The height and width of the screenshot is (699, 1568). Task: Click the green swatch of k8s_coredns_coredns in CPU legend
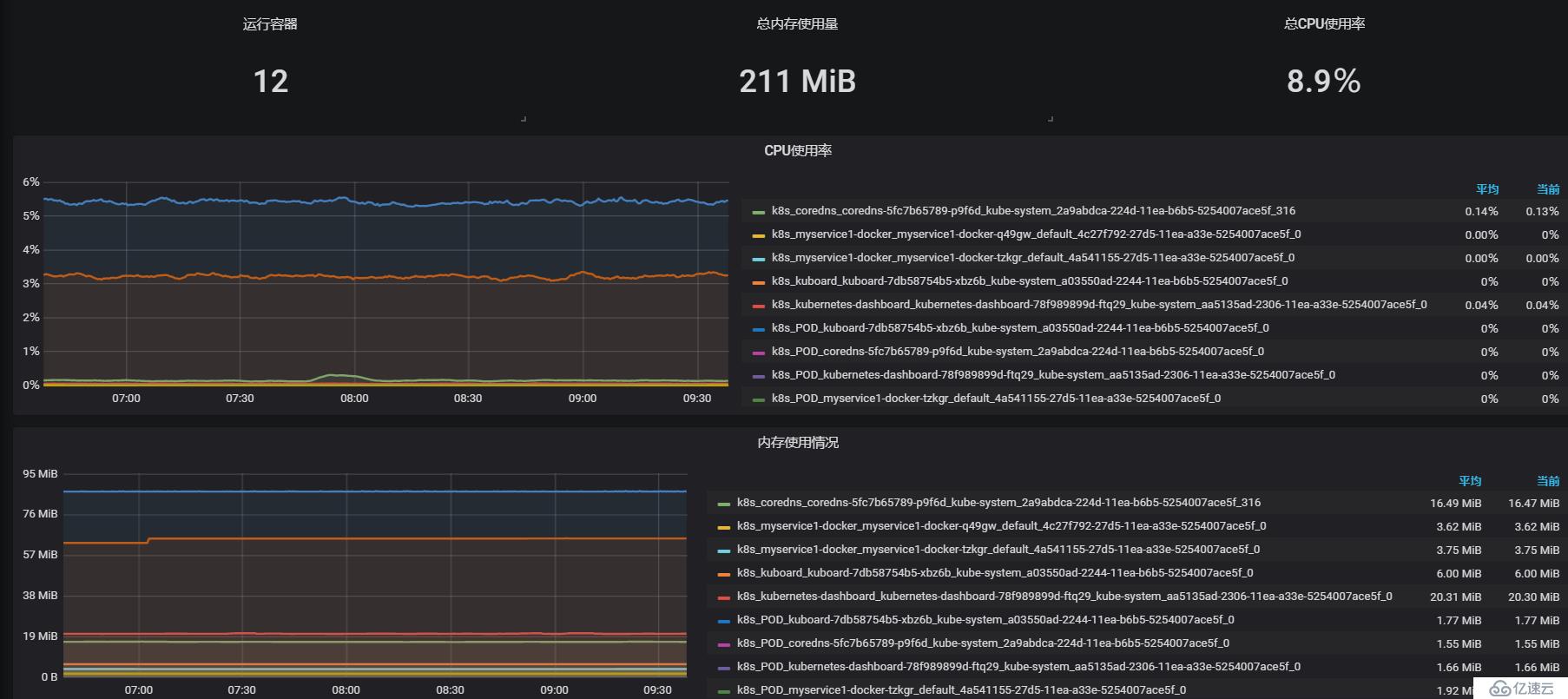[759, 212]
